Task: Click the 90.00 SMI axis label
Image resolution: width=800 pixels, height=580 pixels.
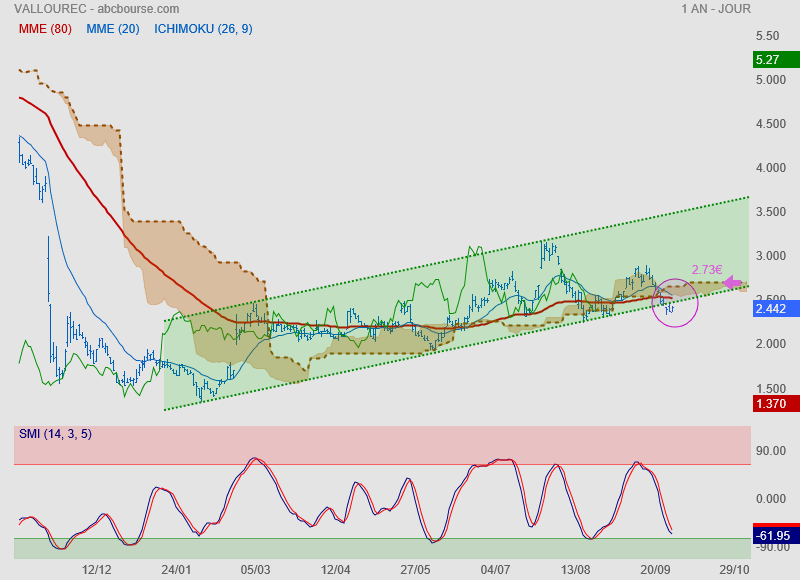Action: [771, 451]
